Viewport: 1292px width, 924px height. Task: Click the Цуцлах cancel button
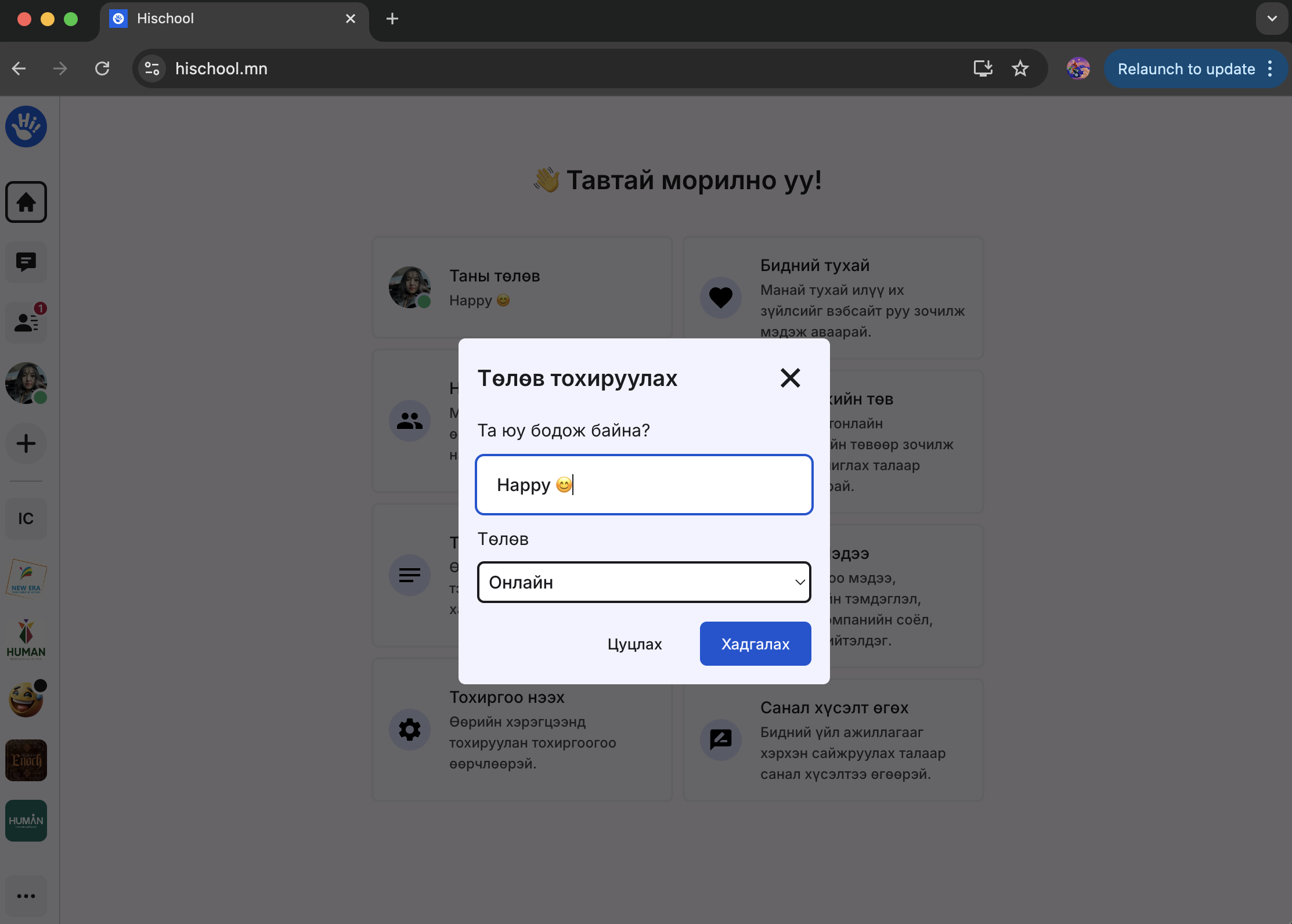click(x=634, y=644)
